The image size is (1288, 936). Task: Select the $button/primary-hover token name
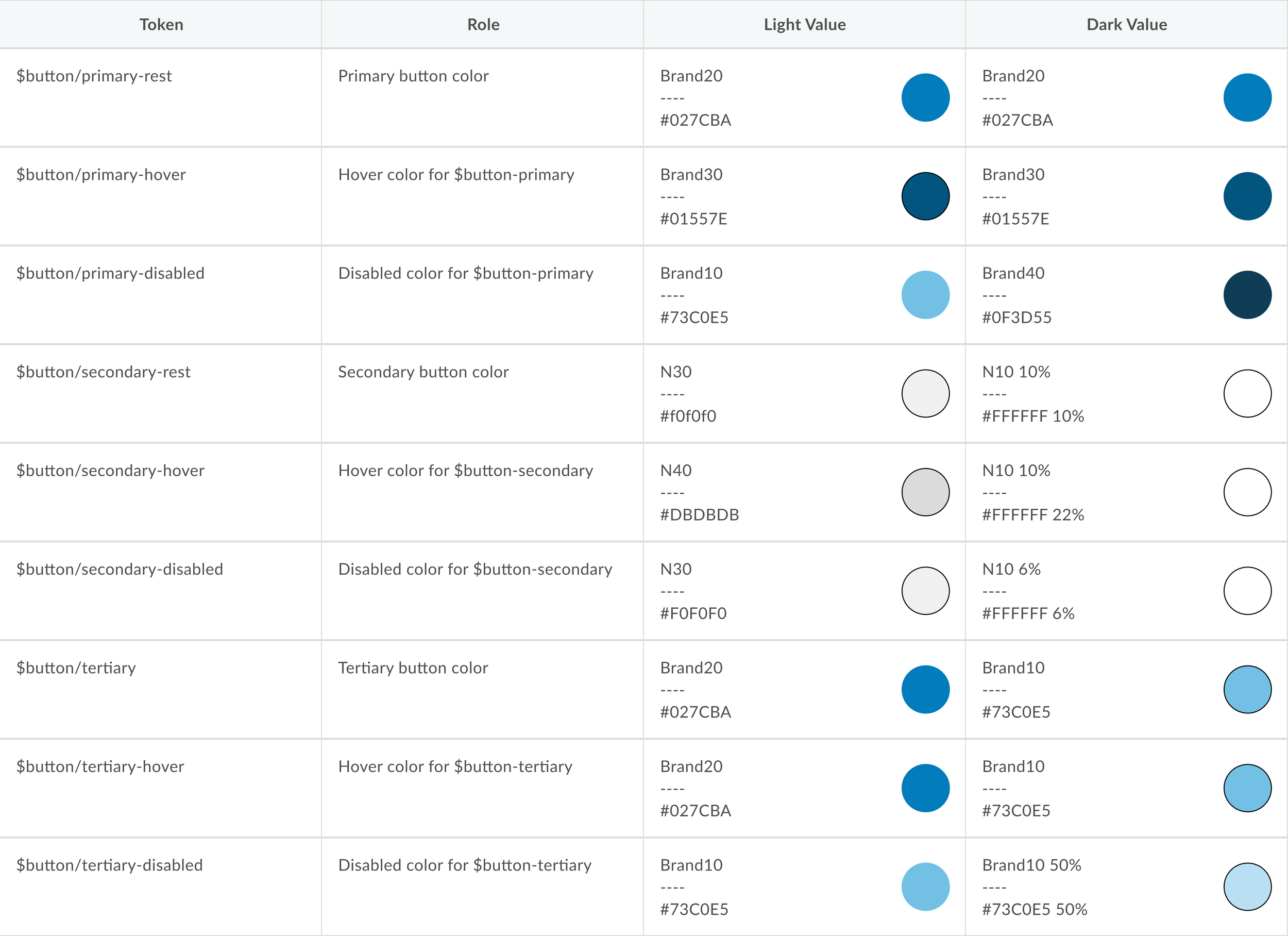[101, 175]
